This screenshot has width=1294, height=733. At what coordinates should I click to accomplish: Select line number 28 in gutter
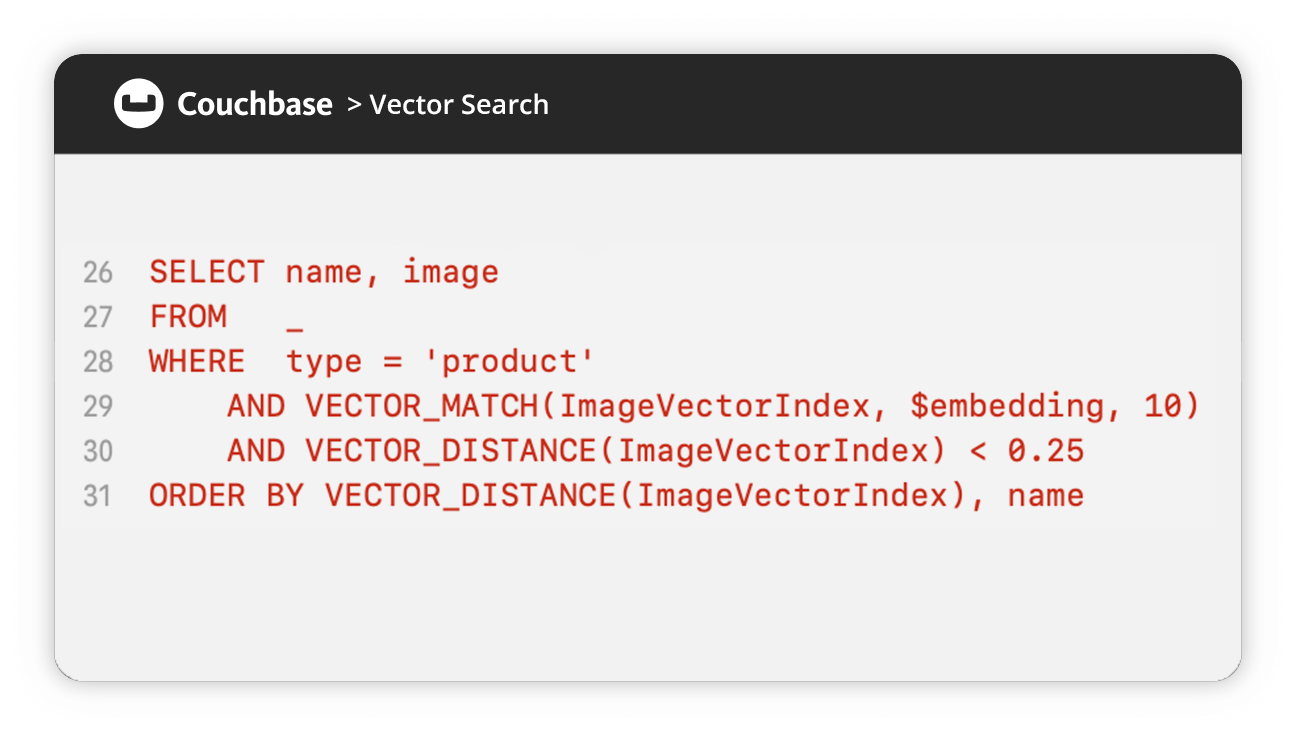(98, 361)
